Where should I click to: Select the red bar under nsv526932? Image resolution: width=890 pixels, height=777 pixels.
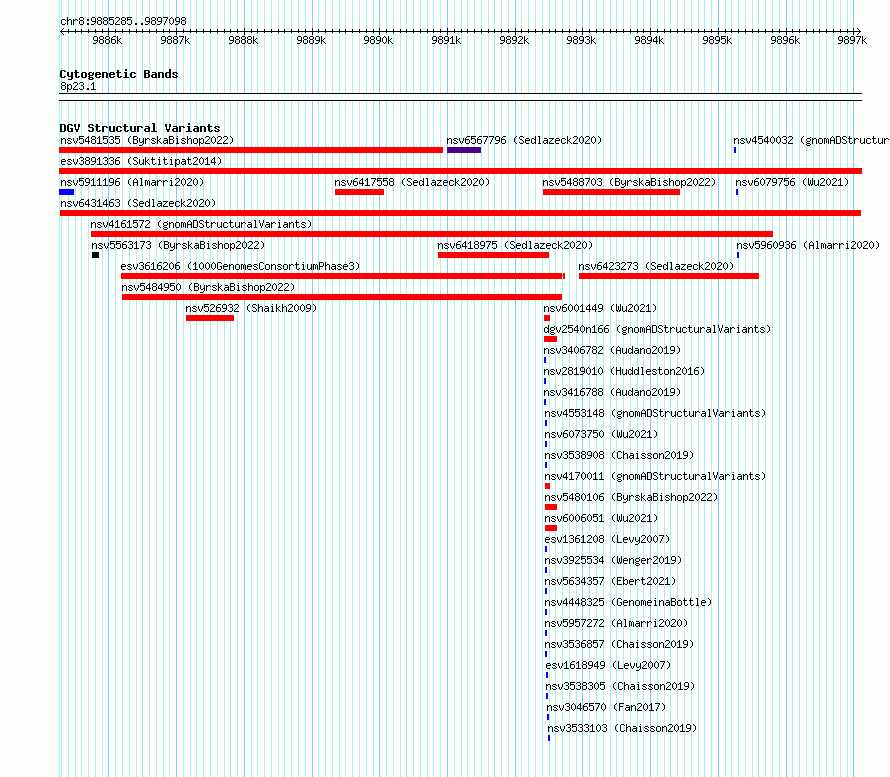pyautogui.click(x=209, y=318)
